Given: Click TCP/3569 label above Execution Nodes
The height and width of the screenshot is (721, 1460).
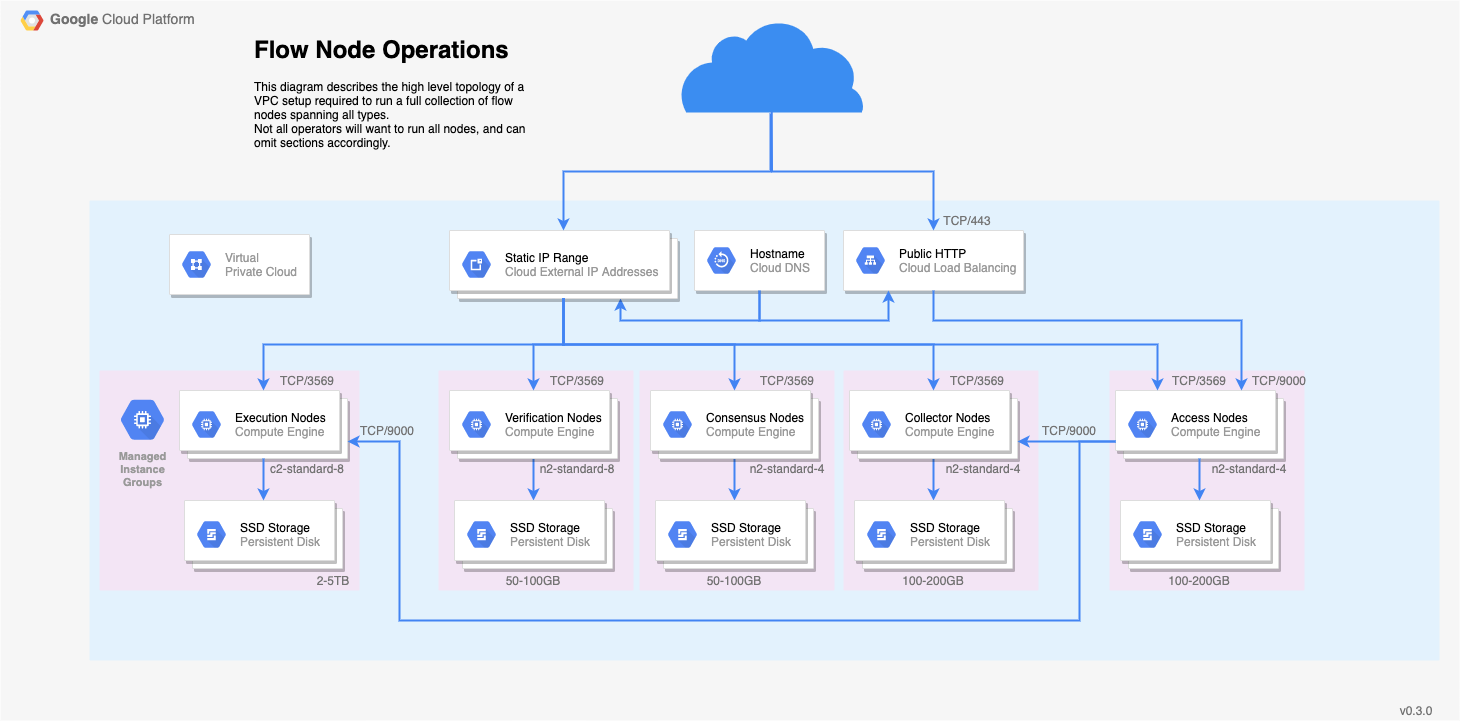Looking at the screenshot, I should click(307, 381).
